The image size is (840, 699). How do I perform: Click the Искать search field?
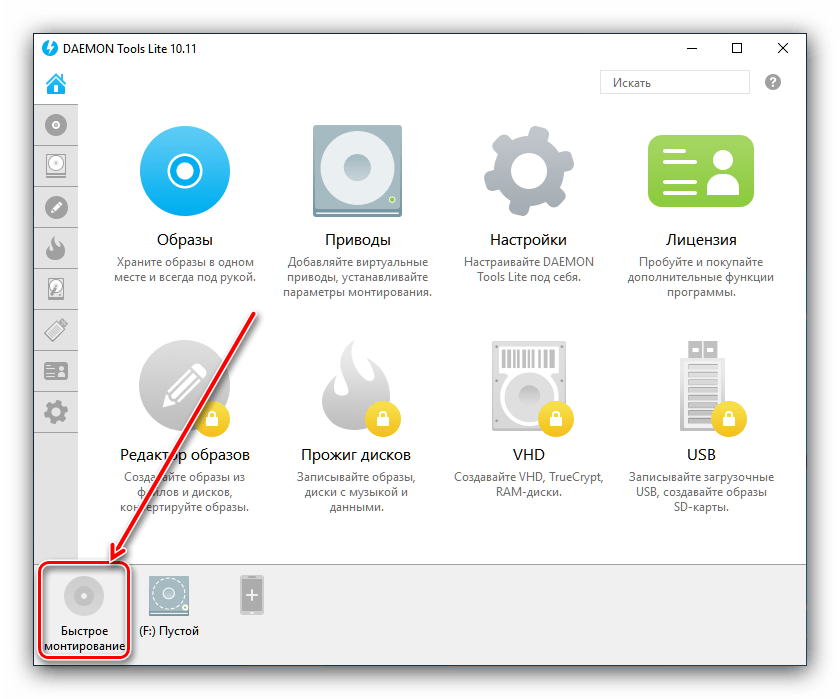tap(674, 83)
